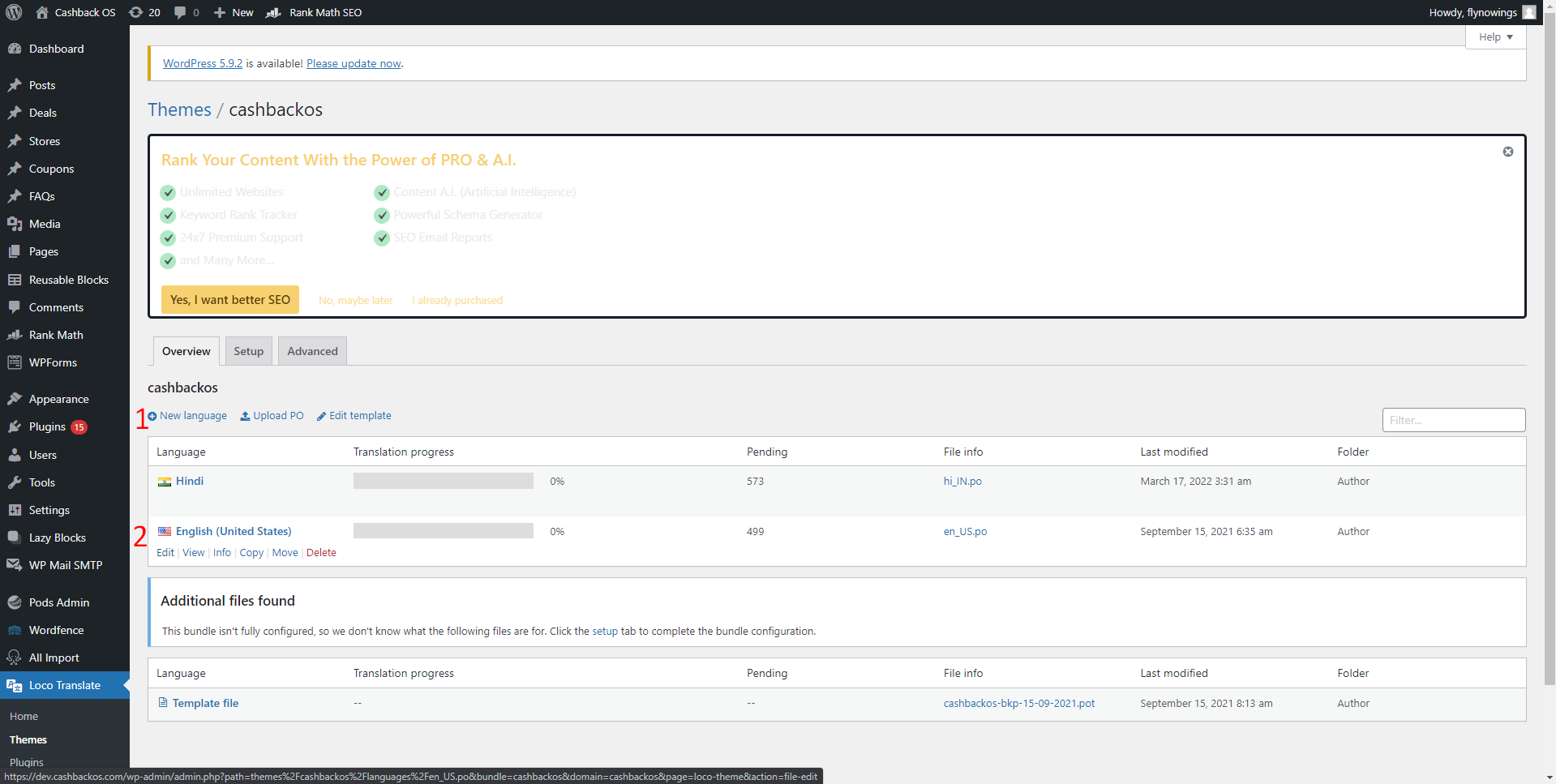
Task: Click the Plugins 15 updates badge
Action: pos(79,427)
